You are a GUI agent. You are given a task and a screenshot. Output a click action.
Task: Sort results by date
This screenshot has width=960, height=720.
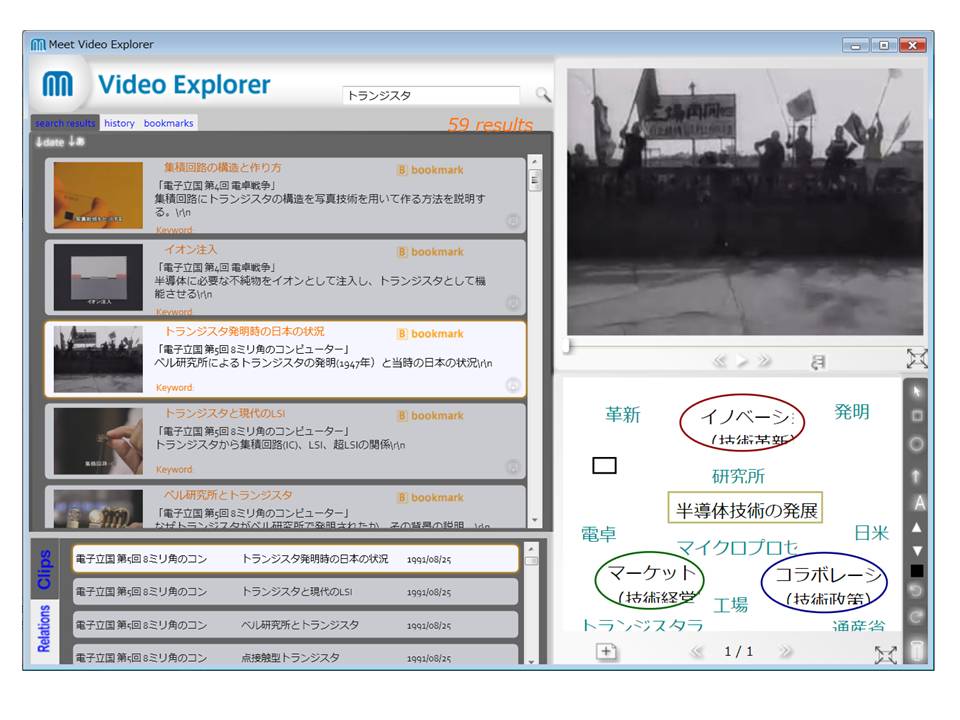(50, 142)
